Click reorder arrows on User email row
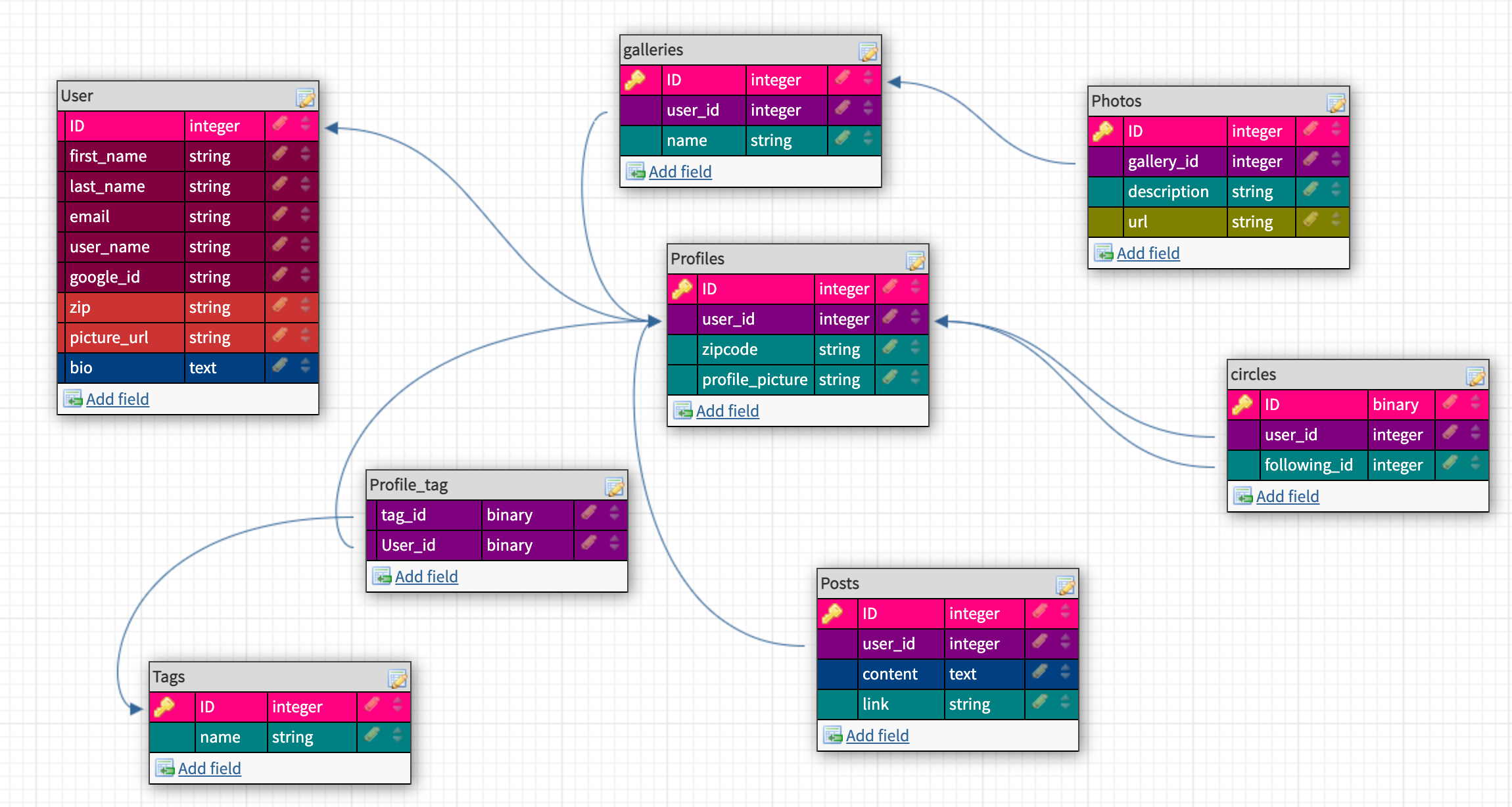Screen dimensions: 1512x807 (x=305, y=214)
